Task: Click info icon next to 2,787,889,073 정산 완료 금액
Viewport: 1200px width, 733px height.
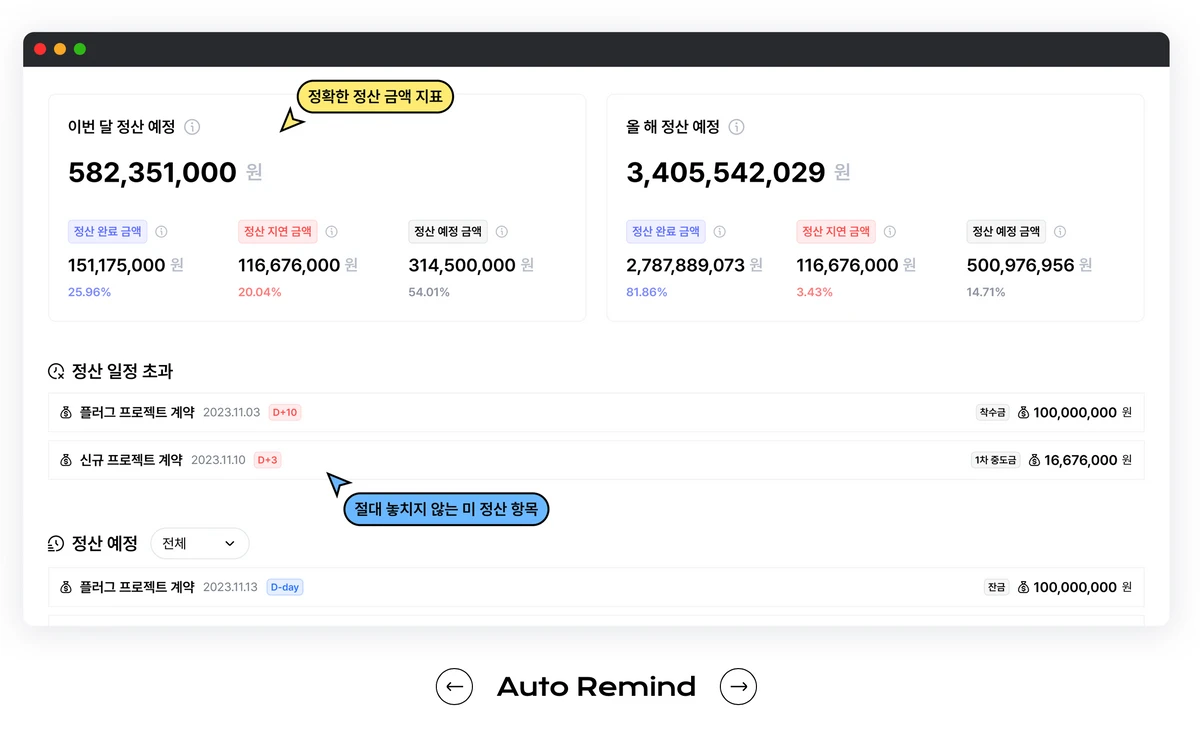Action: (719, 231)
